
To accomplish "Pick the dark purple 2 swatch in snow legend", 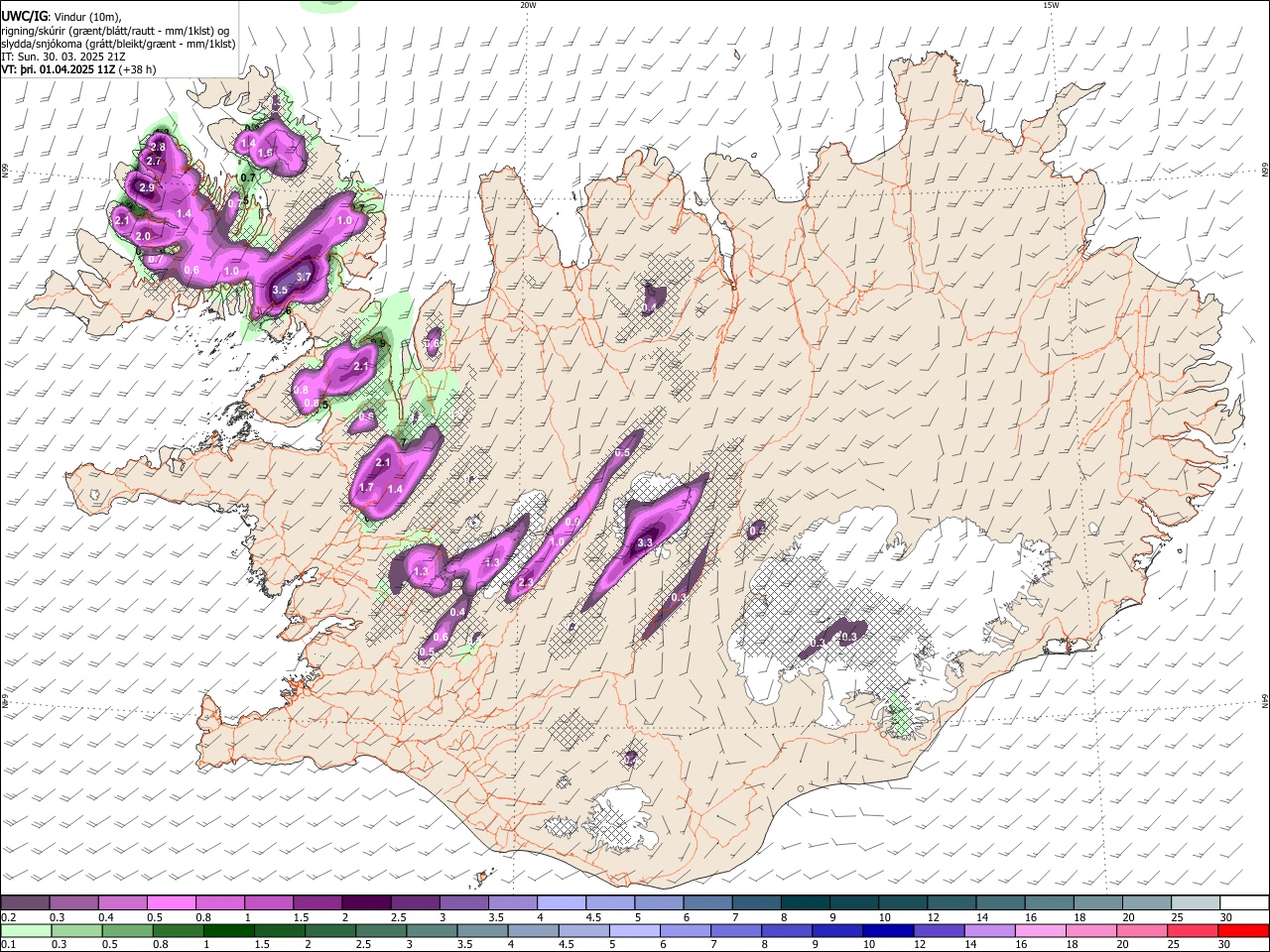I will [366, 903].
